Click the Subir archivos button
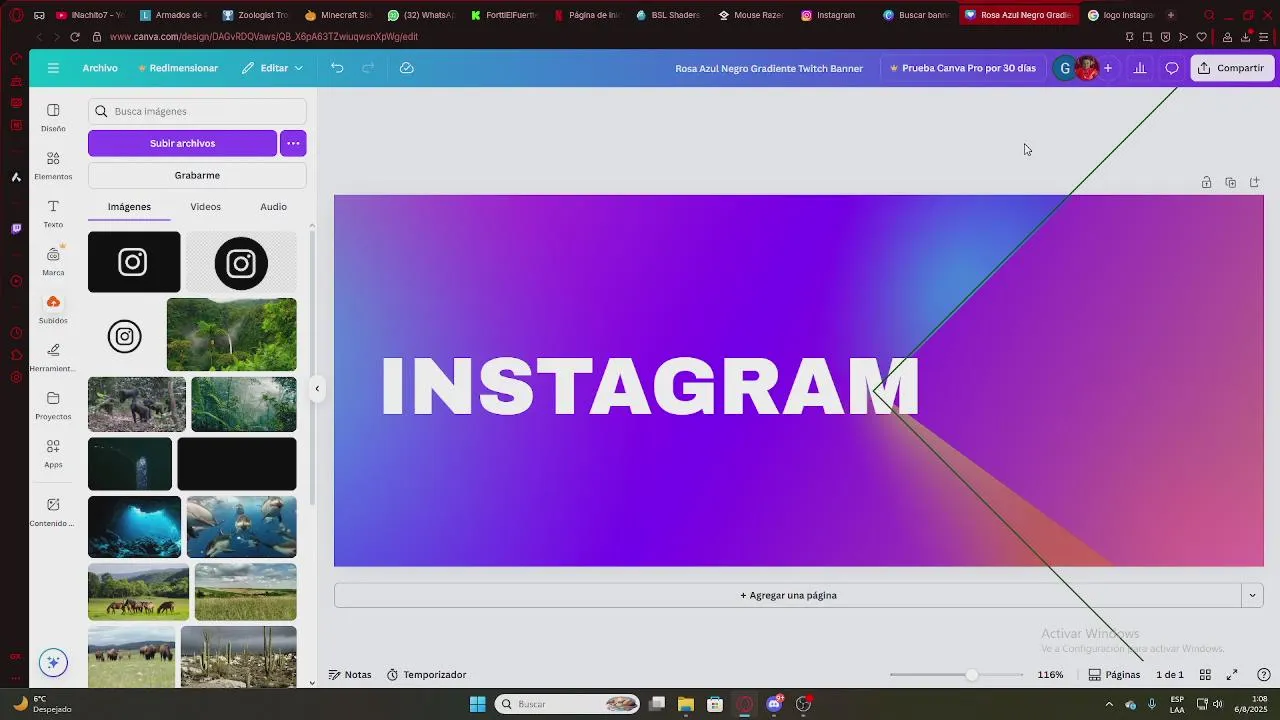The width and height of the screenshot is (1280, 720). (182, 143)
